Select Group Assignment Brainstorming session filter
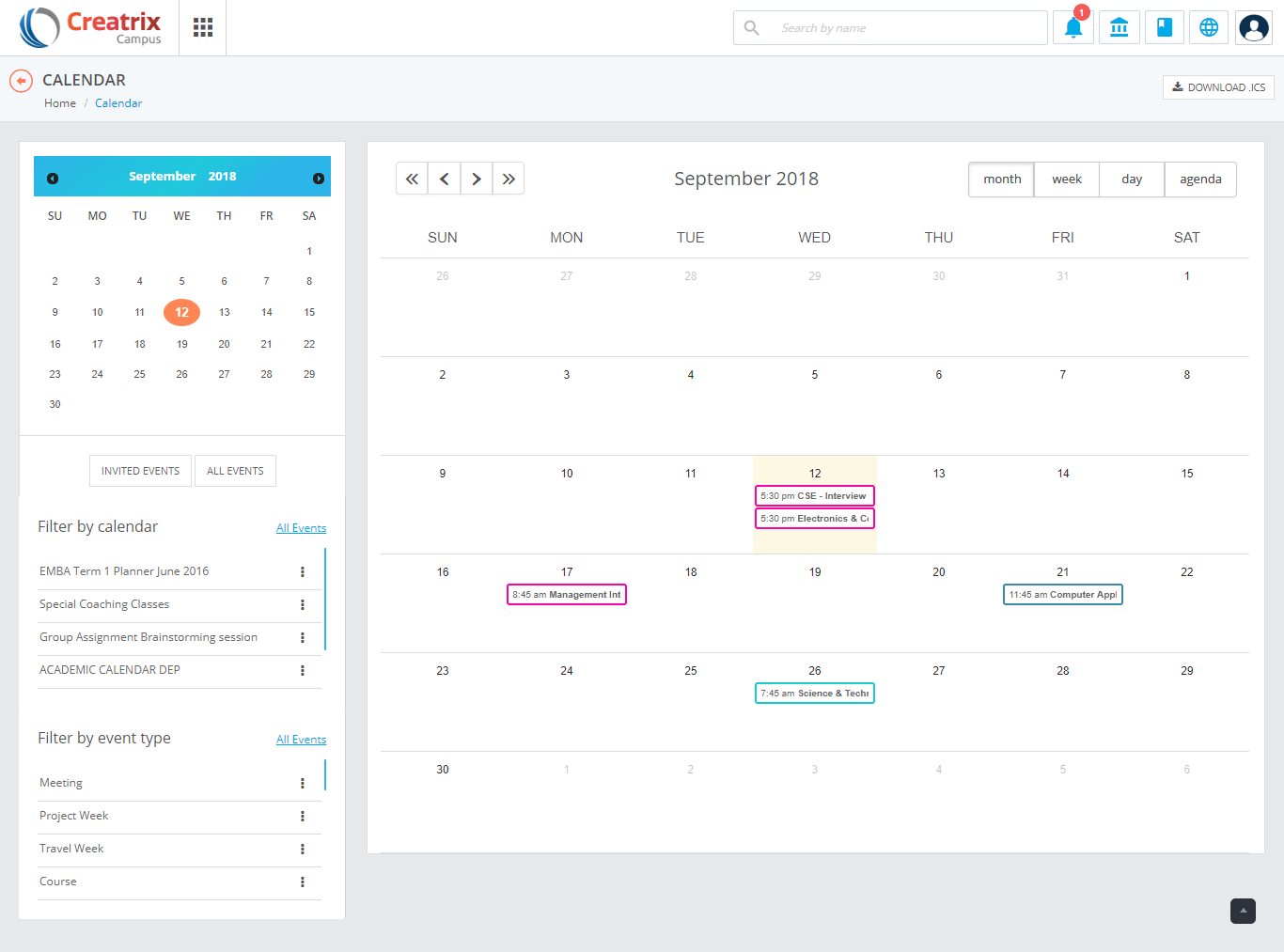Image resolution: width=1284 pixels, height=952 pixels. coord(149,637)
